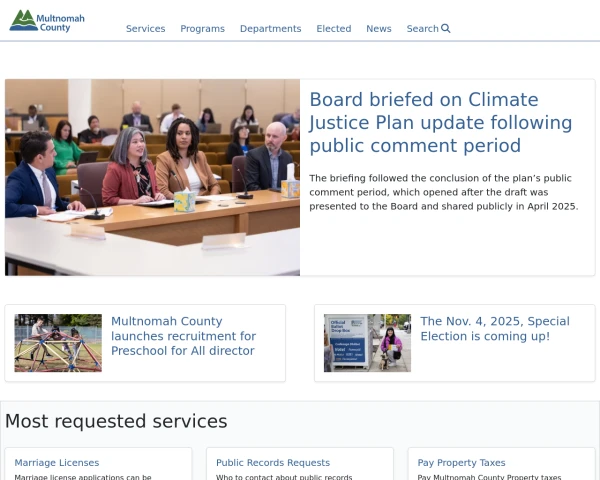Click the Board meeting hero photo
Image resolution: width=600 pixels, height=480 pixels.
[x=152, y=177]
